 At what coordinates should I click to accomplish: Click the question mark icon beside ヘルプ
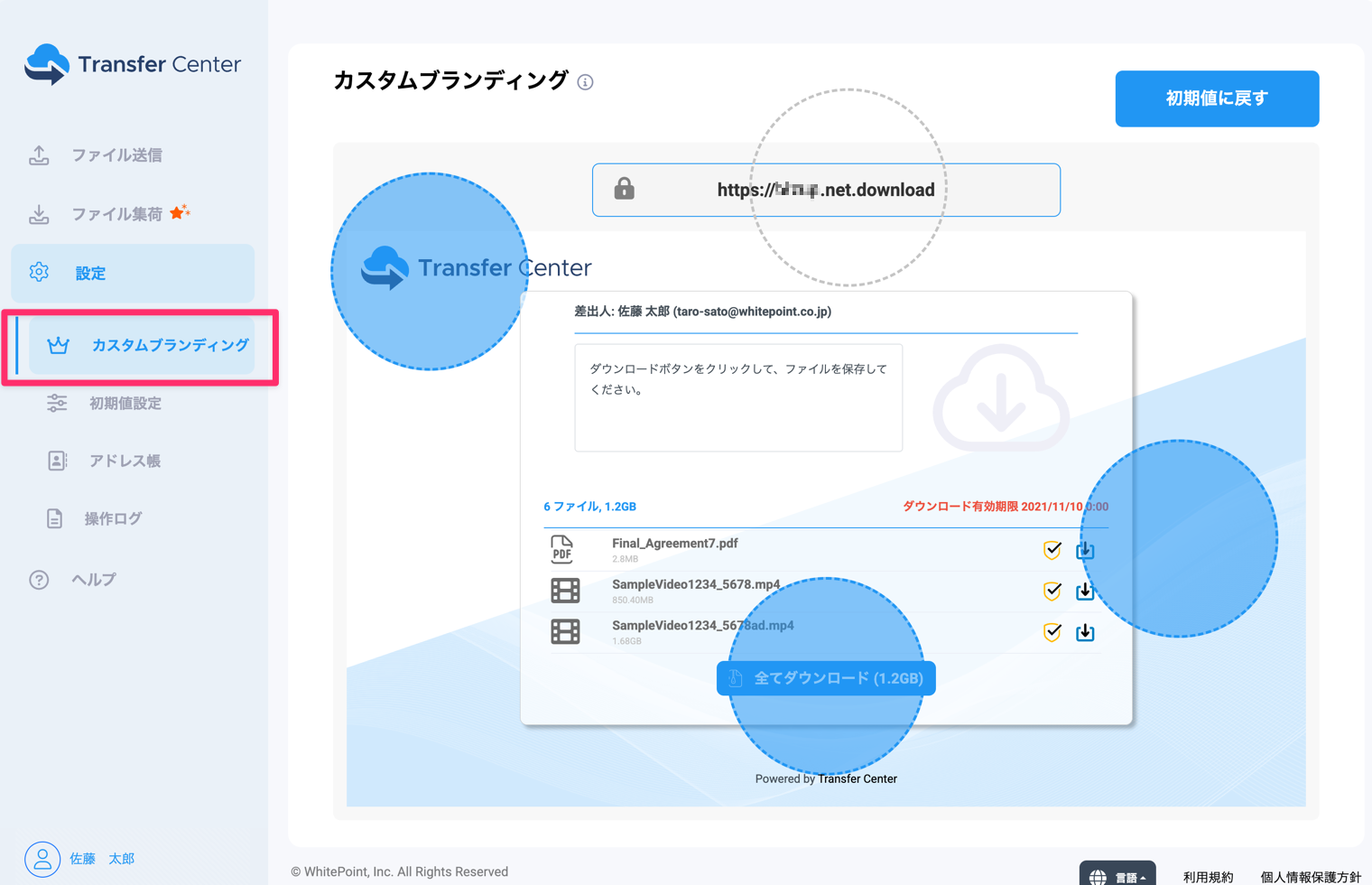(39, 580)
